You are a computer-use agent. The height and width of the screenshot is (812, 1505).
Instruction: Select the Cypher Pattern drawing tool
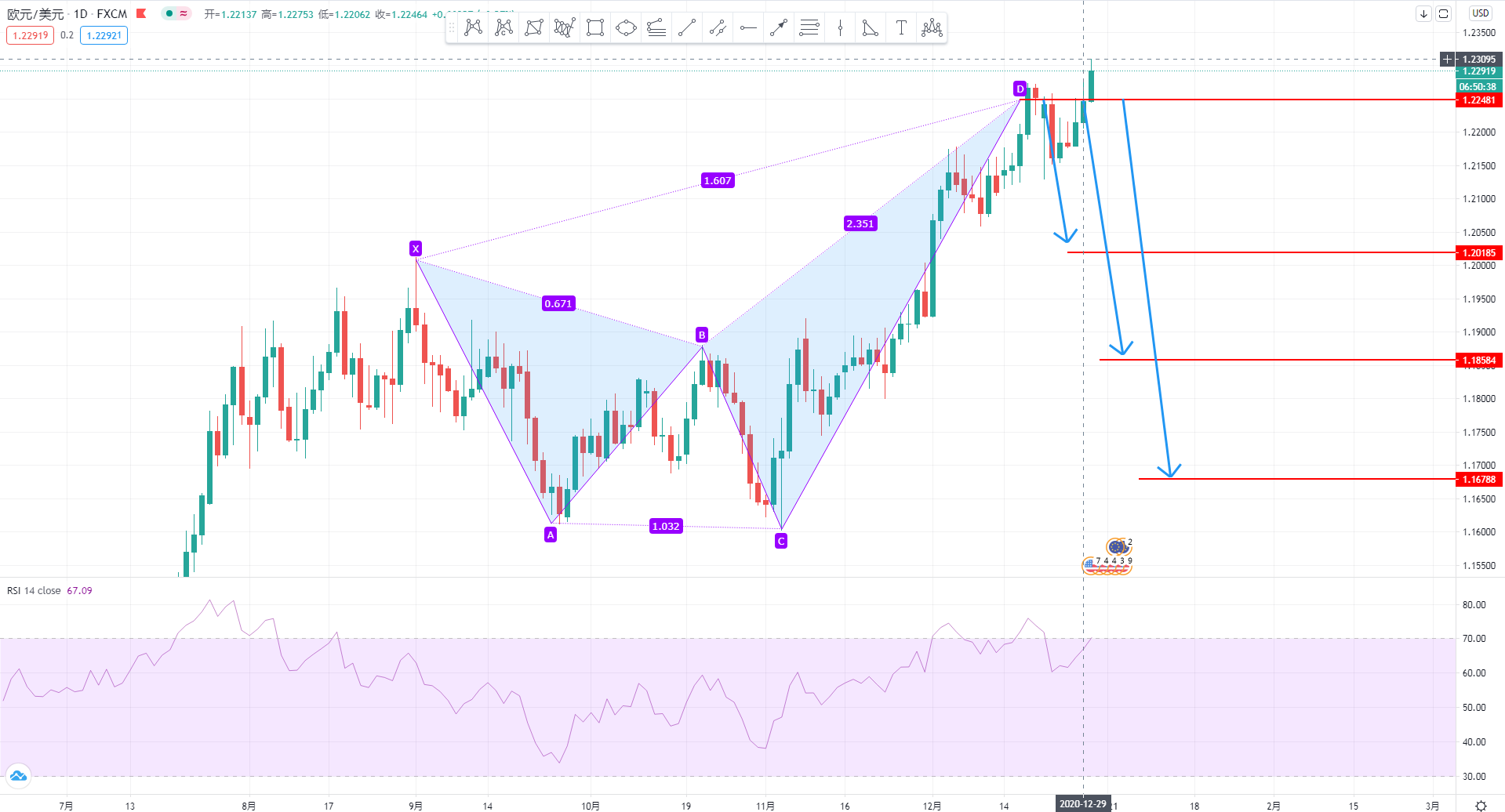coord(503,28)
